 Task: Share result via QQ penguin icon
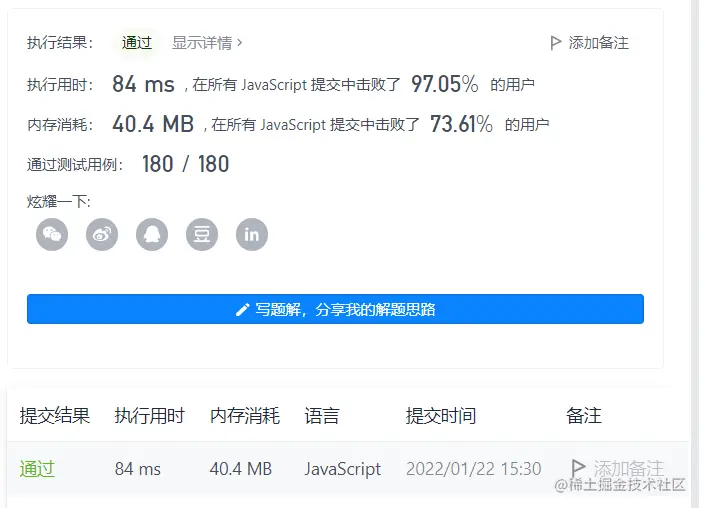(x=152, y=234)
